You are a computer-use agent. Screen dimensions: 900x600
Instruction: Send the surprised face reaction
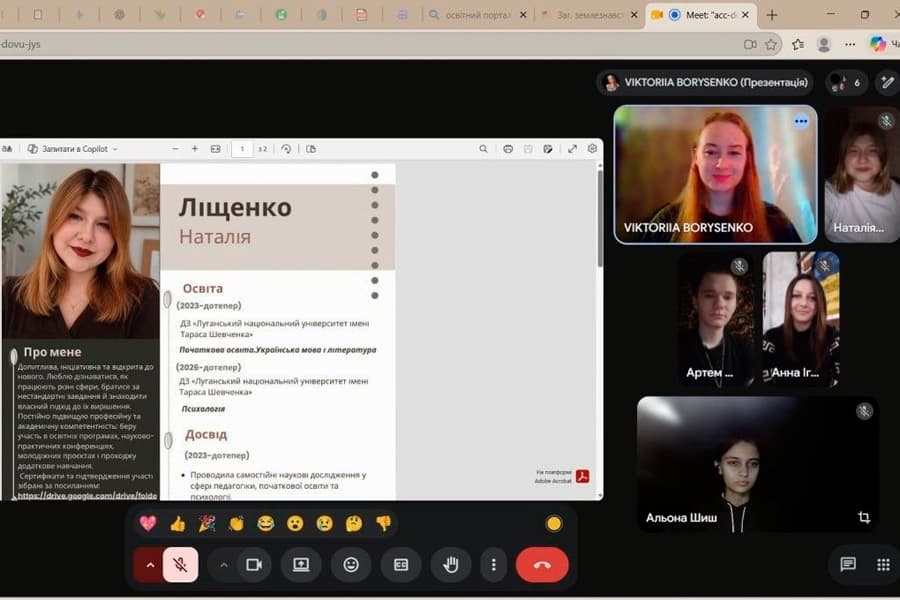point(295,524)
